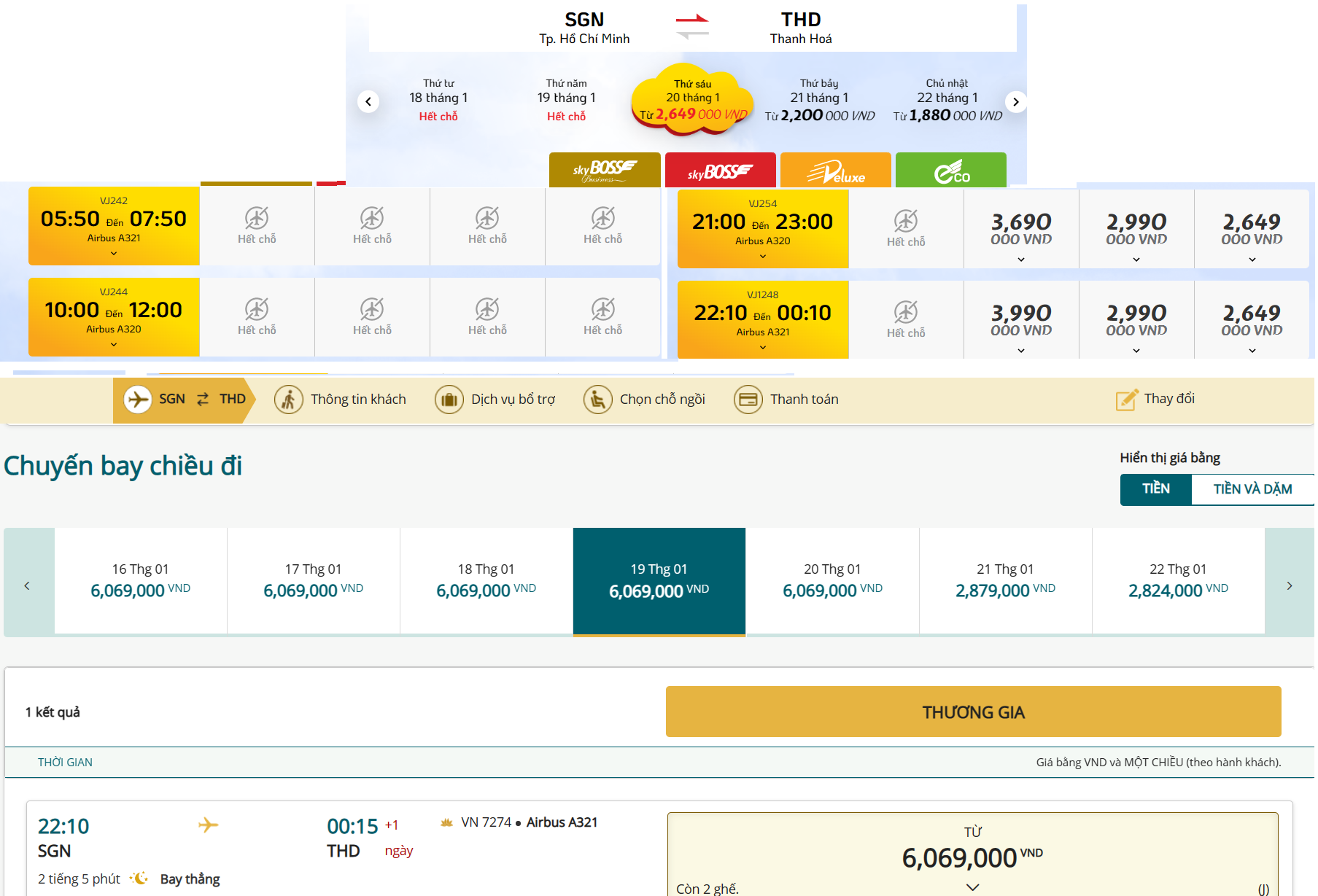1318x896 pixels.
Task: Select SkyBoss Business fare class header
Action: point(605,170)
